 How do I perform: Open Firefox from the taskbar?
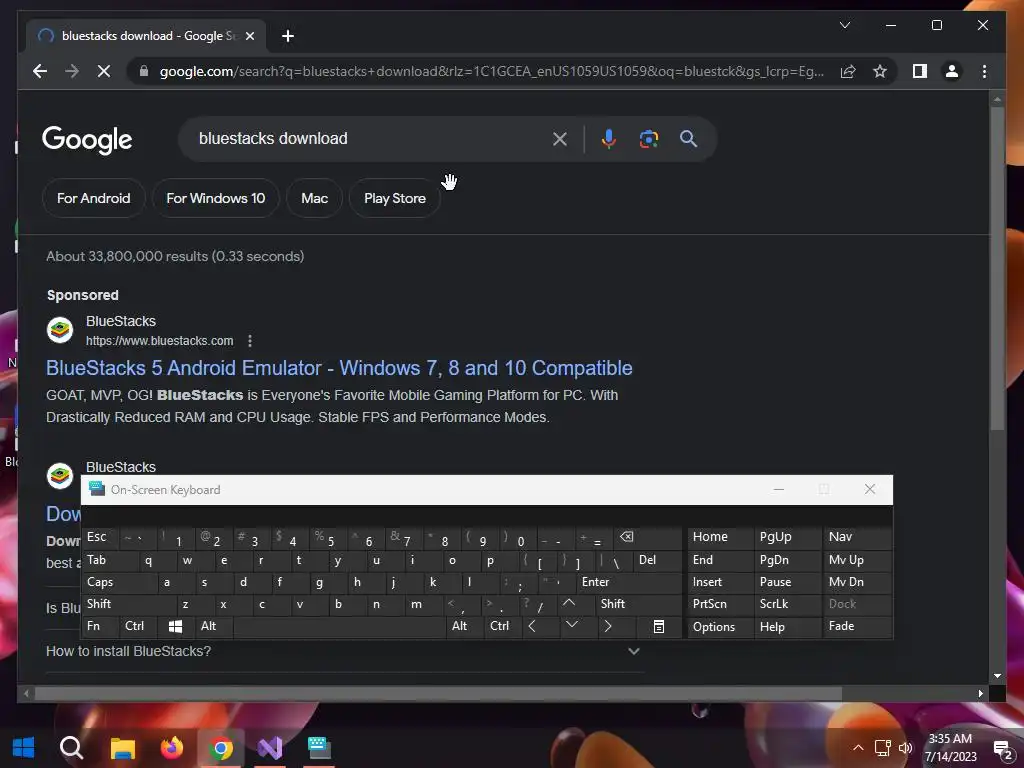pos(172,748)
